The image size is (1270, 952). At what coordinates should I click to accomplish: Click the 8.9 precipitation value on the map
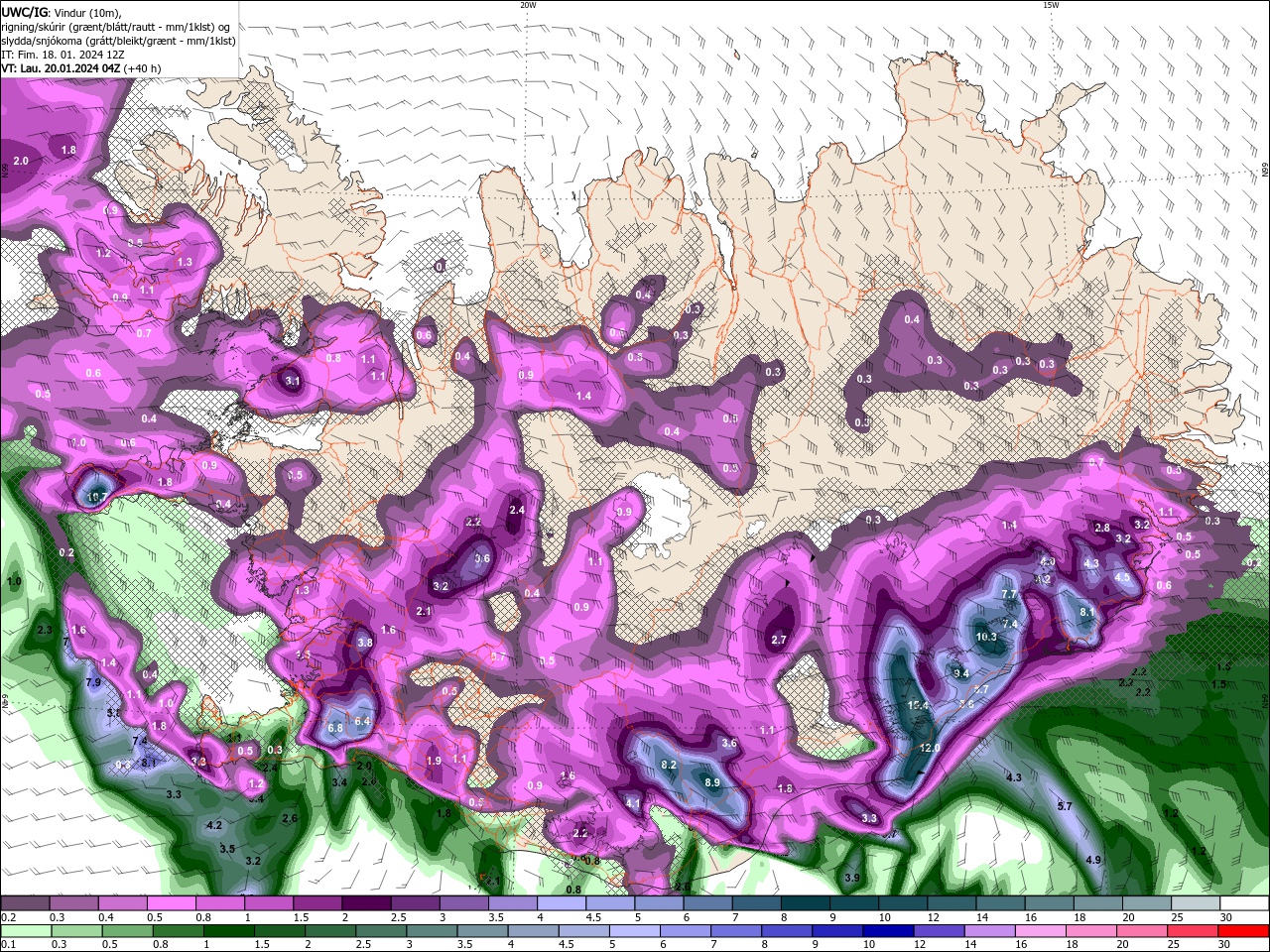(712, 782)
